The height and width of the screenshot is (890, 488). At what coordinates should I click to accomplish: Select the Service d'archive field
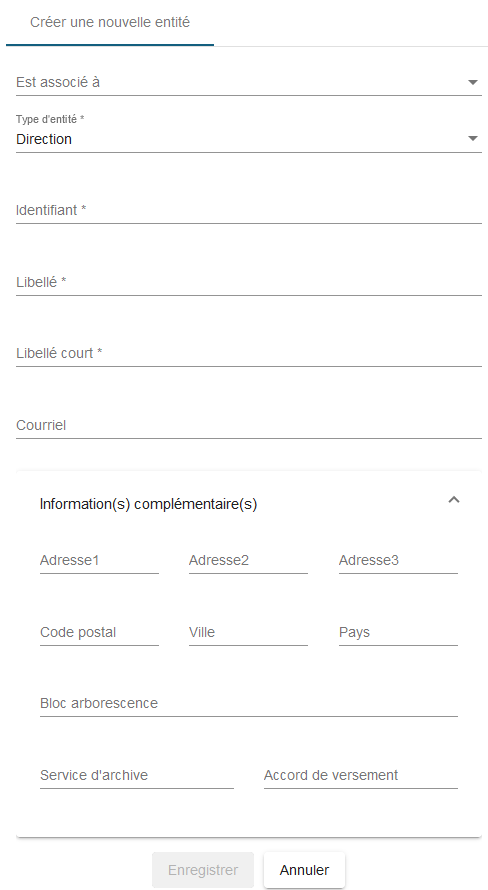pyautogui.click(x=137, y=775)
